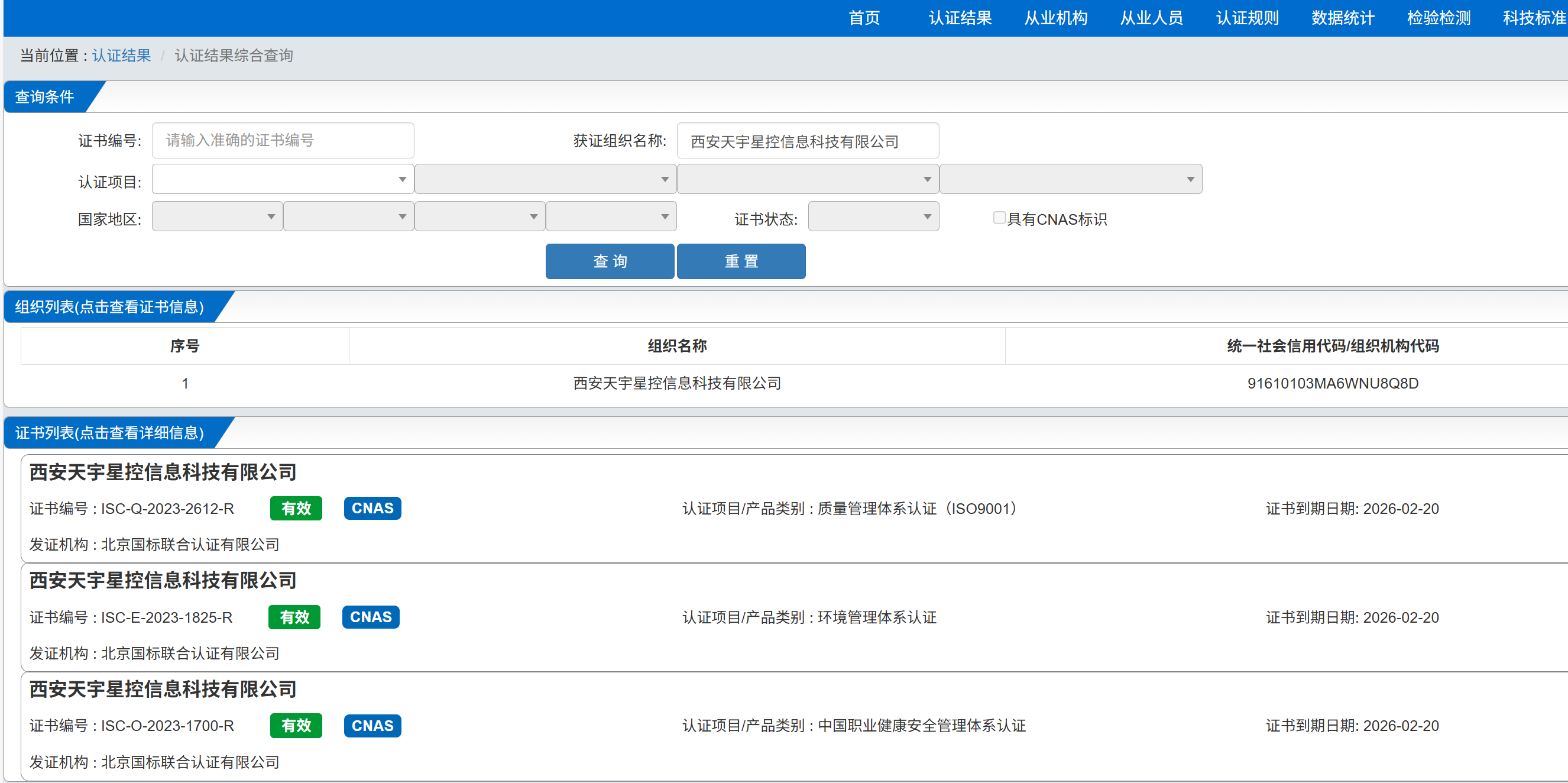Go to 数据统计 menu item
The height and width of the screenshot is (783, 1568).
[1342, 18]
